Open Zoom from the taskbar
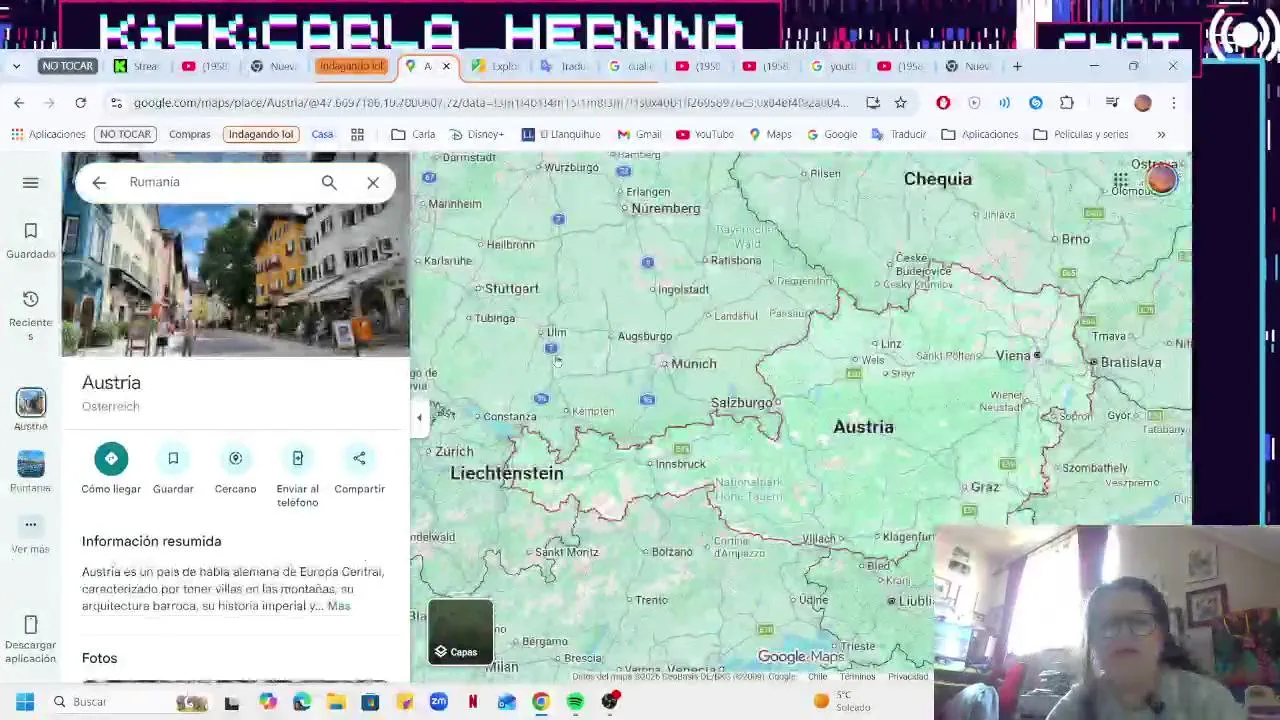Viewport: 1280px width, 720px height. pyautogui.click(x=438, y=702)
